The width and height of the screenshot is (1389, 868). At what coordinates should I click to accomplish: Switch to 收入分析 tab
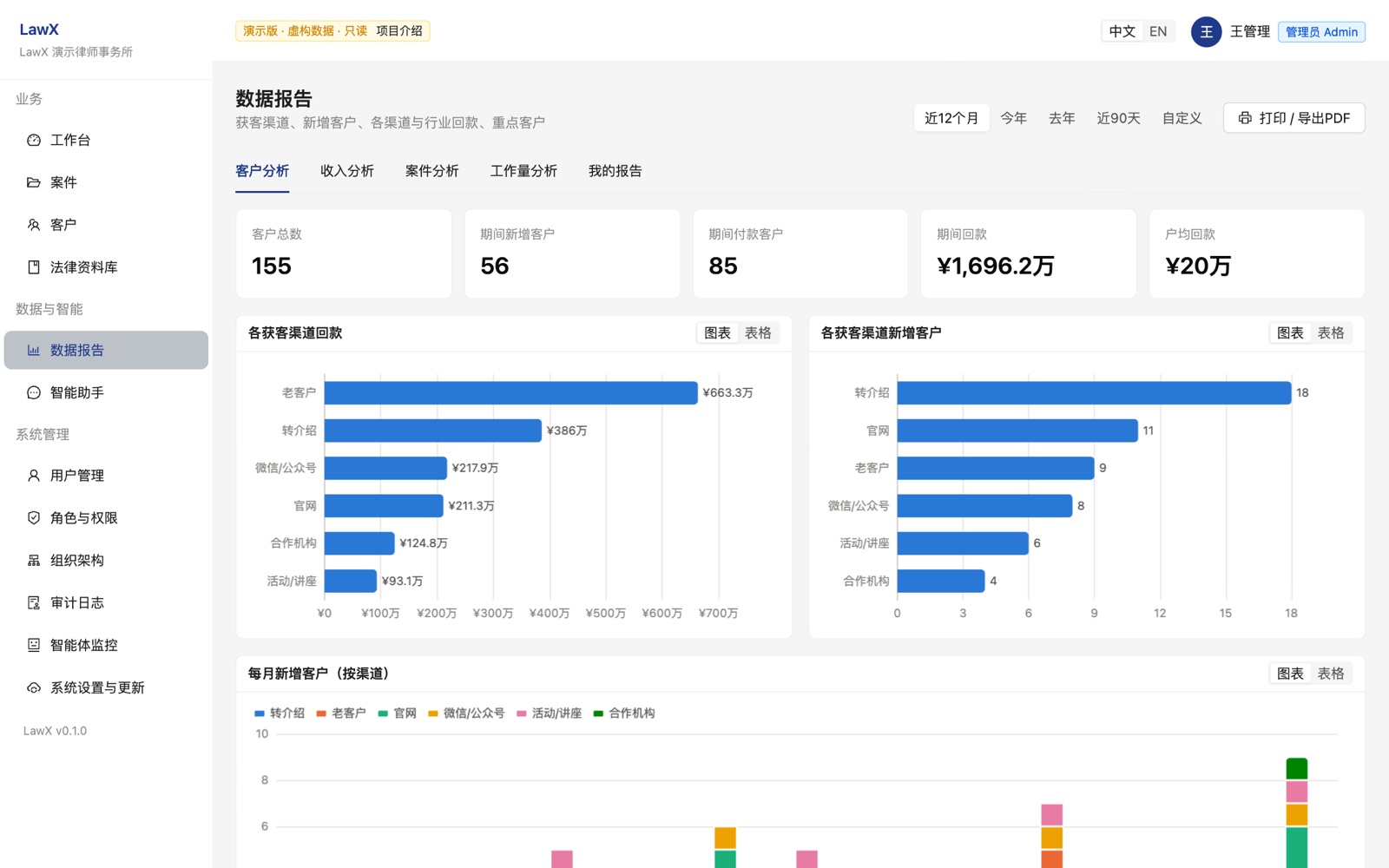[347, 171]
